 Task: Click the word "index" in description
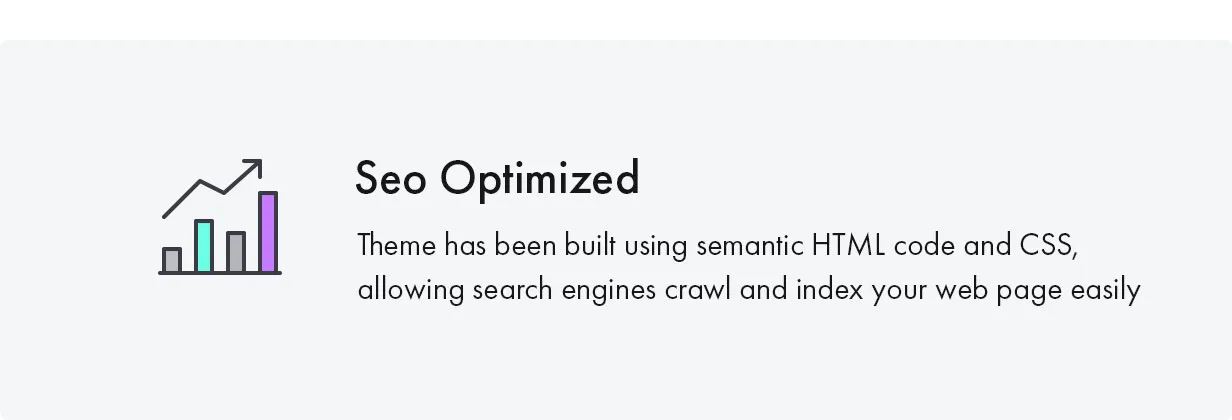coord(830,291)
